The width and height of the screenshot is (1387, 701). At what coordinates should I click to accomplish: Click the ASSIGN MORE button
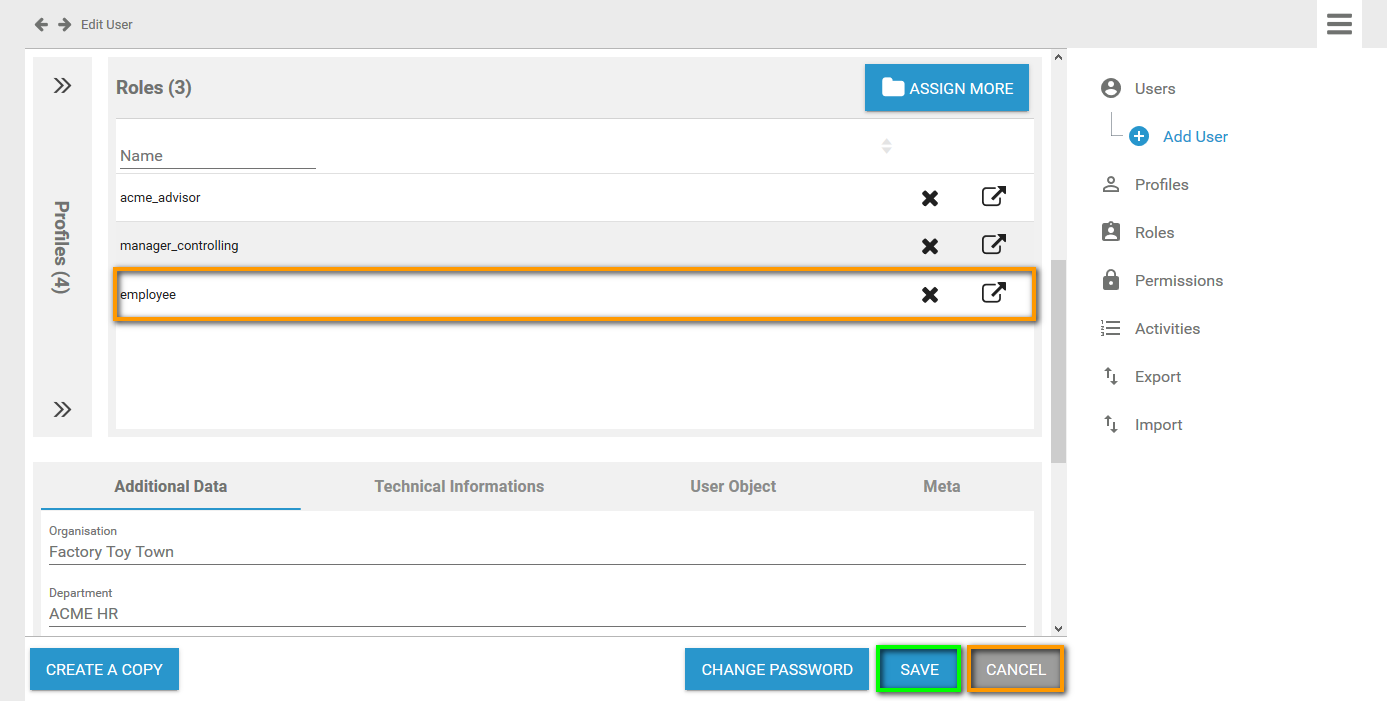tap(947, 88)
